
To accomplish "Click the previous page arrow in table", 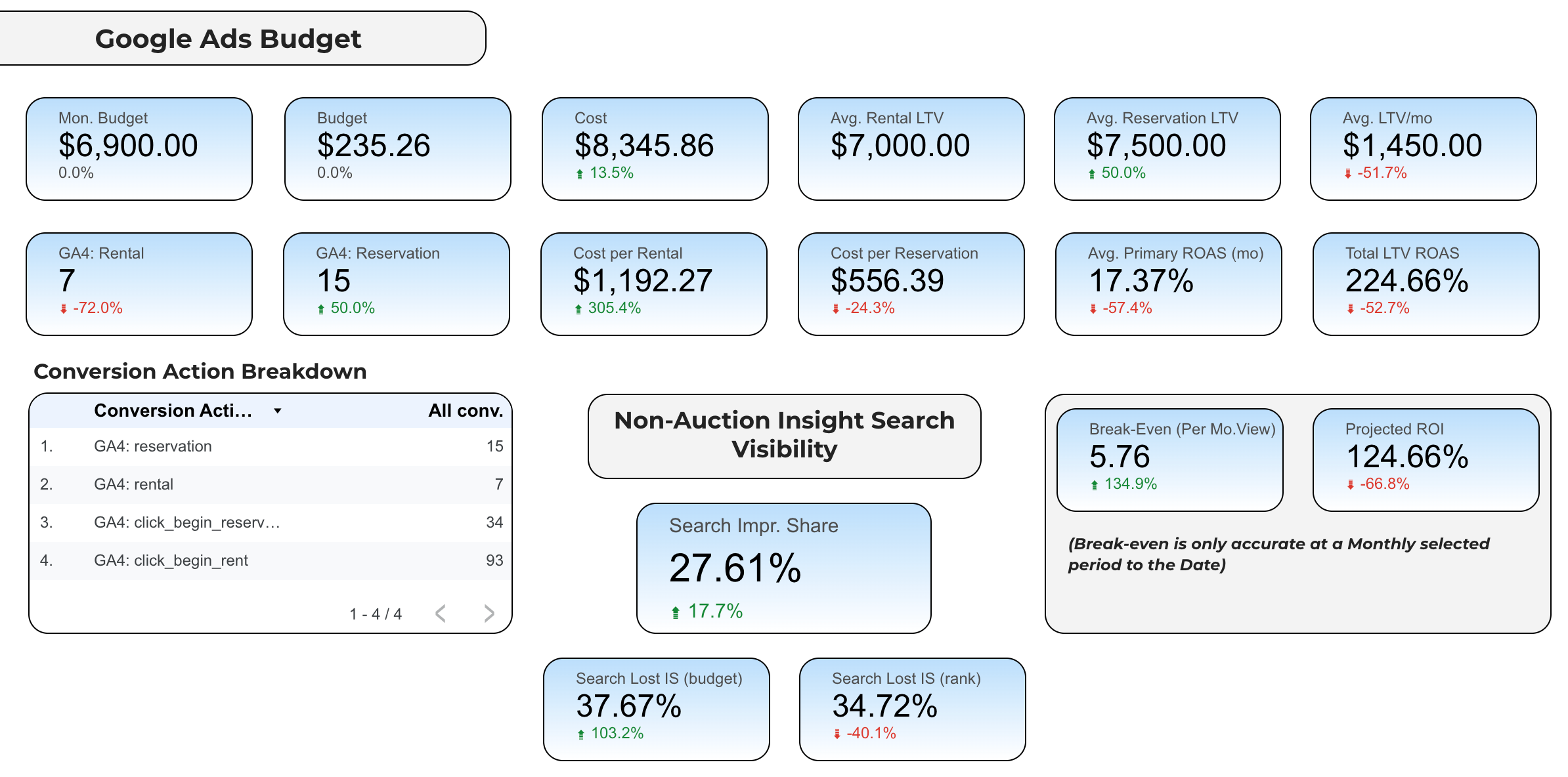I will pos(441,614).
